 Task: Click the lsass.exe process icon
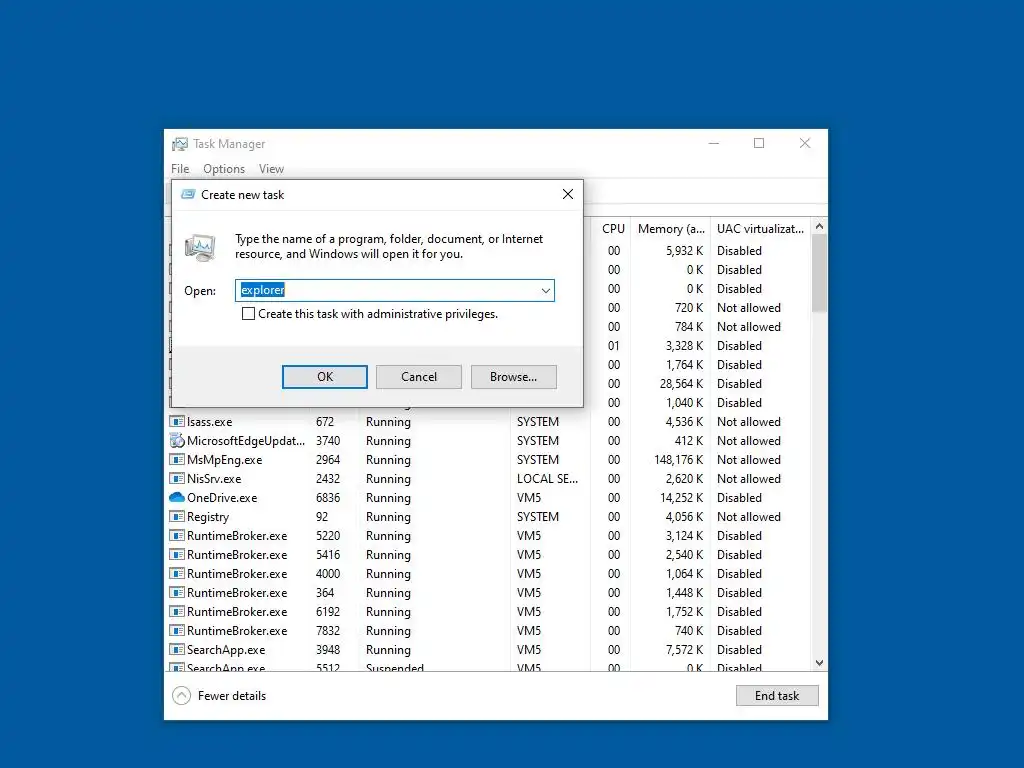click(x=177, y=422)
